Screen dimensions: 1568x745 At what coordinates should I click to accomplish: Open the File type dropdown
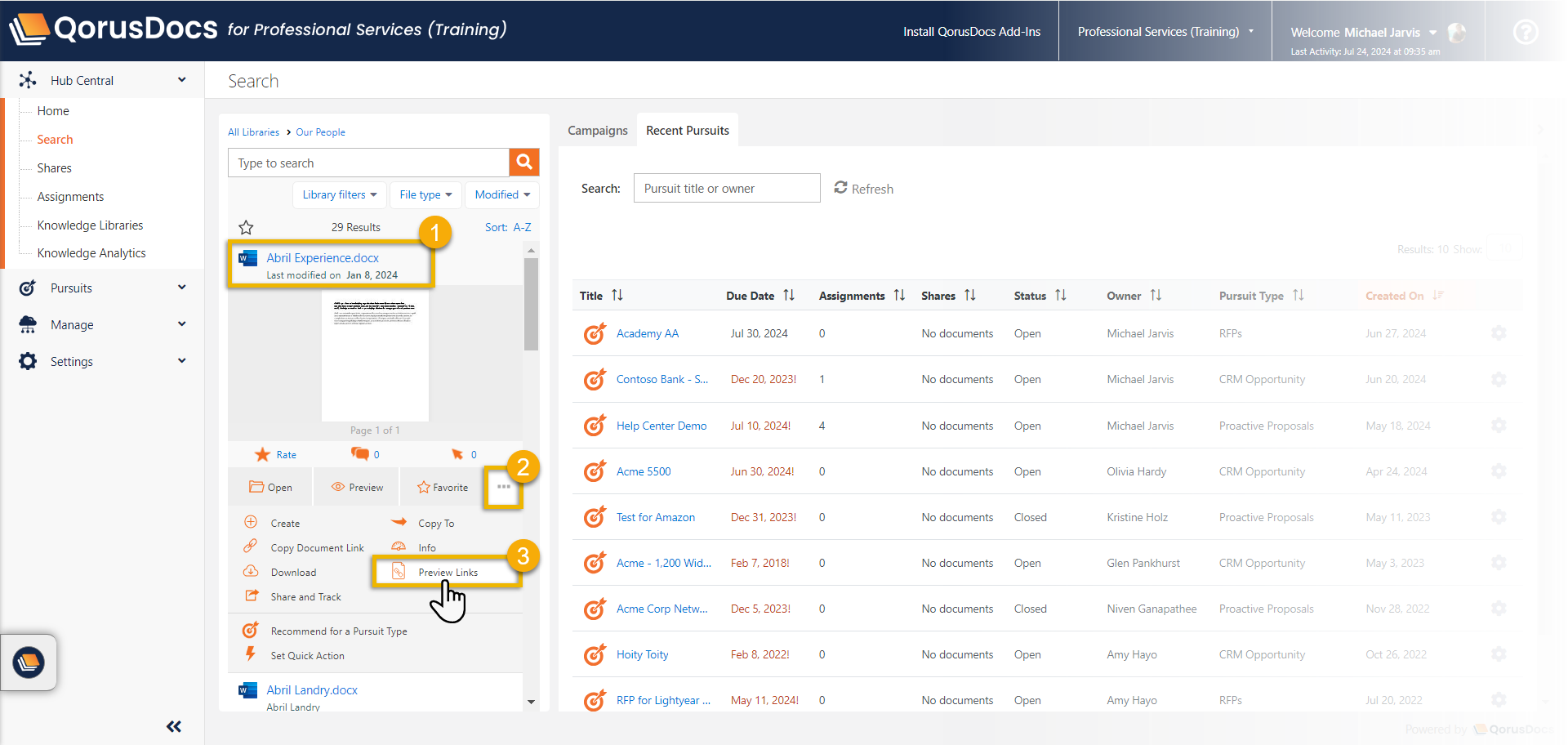tap(425, 194)
